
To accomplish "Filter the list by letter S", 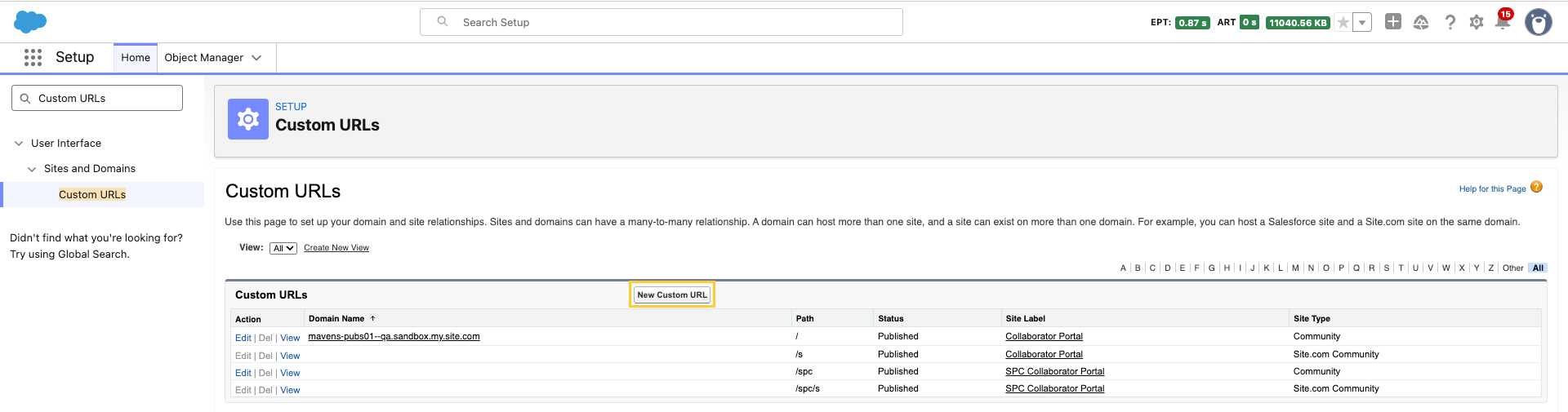I will [x=1387, y=268].
